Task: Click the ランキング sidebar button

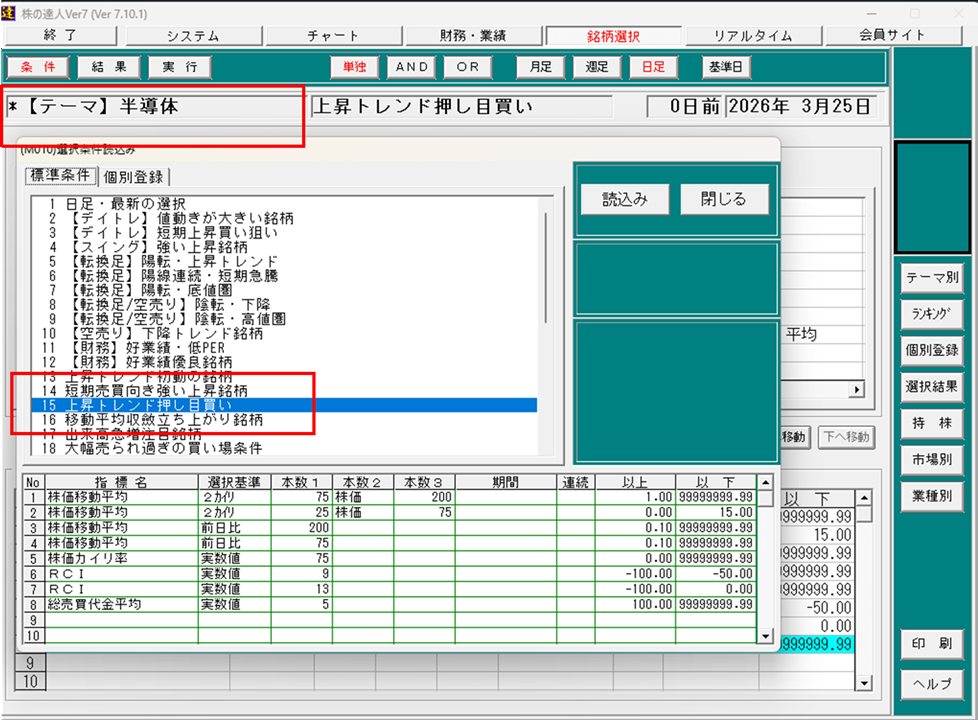Action: [x=932, y=315]
